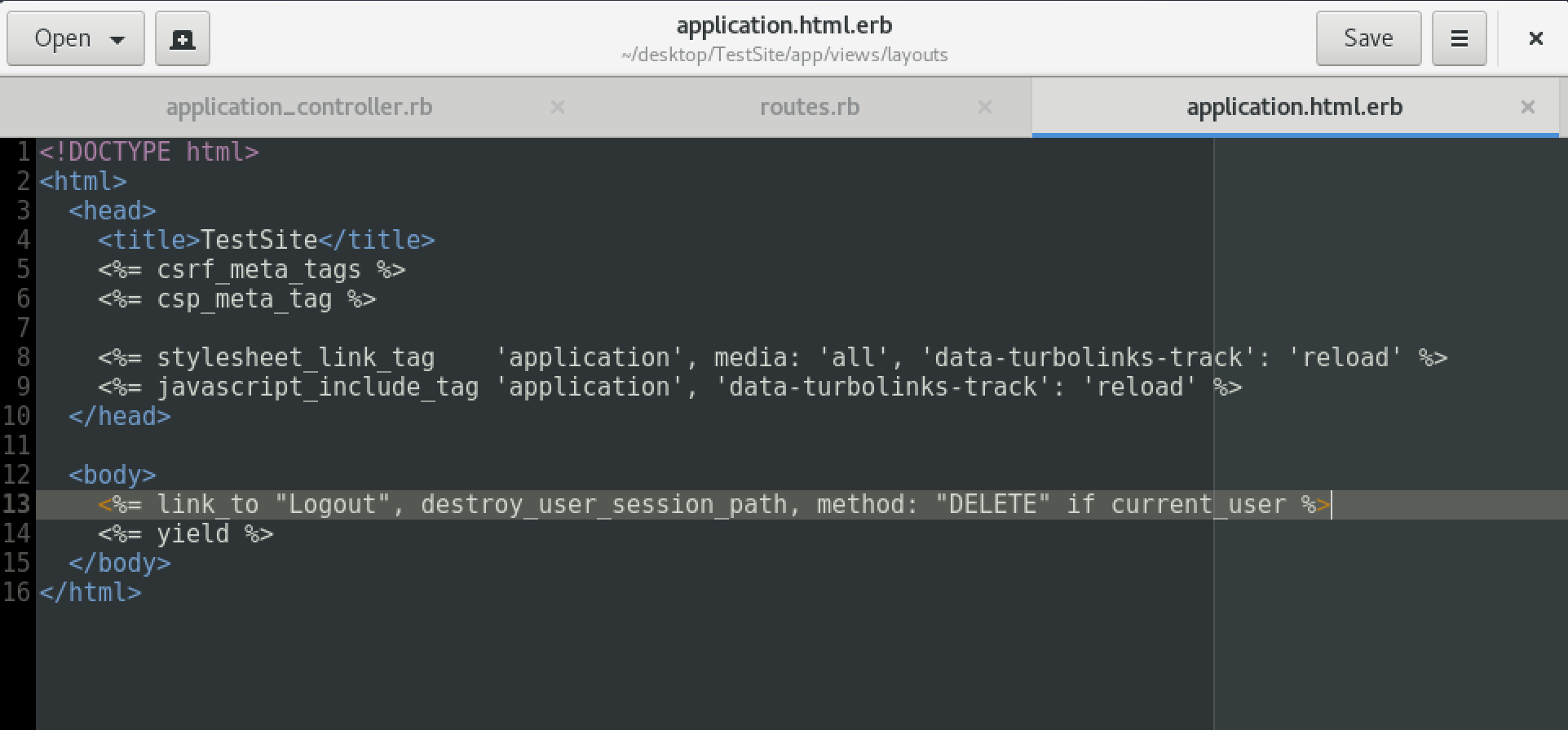The height and width of the screenshot is (730, 1568).
Task: Click the csrf_meta_tags line
Action: pyautogui.click(x=258, y=270)
